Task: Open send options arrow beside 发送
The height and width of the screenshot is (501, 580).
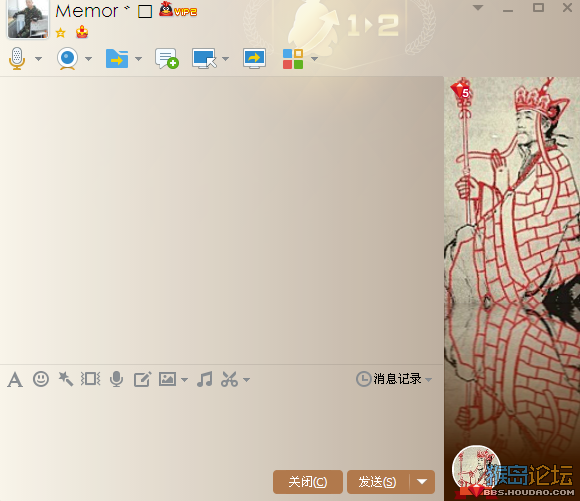Action: (422, 482)
